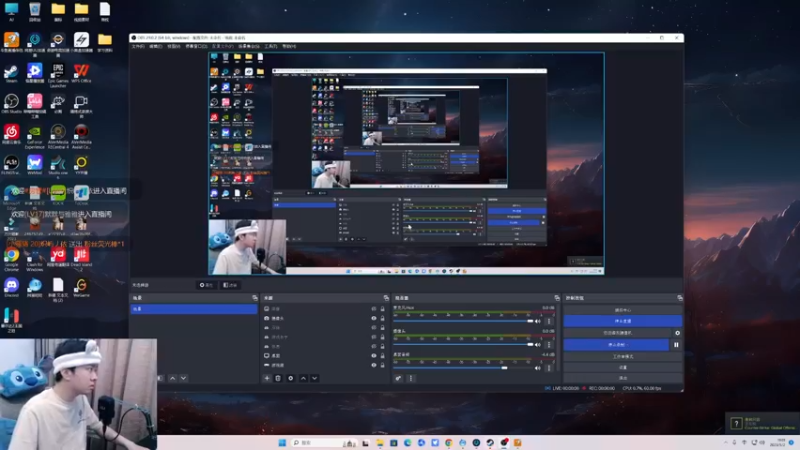Adjust the 摄像头 channel volume slider
800x450 pixels.
tap(463, 345)
